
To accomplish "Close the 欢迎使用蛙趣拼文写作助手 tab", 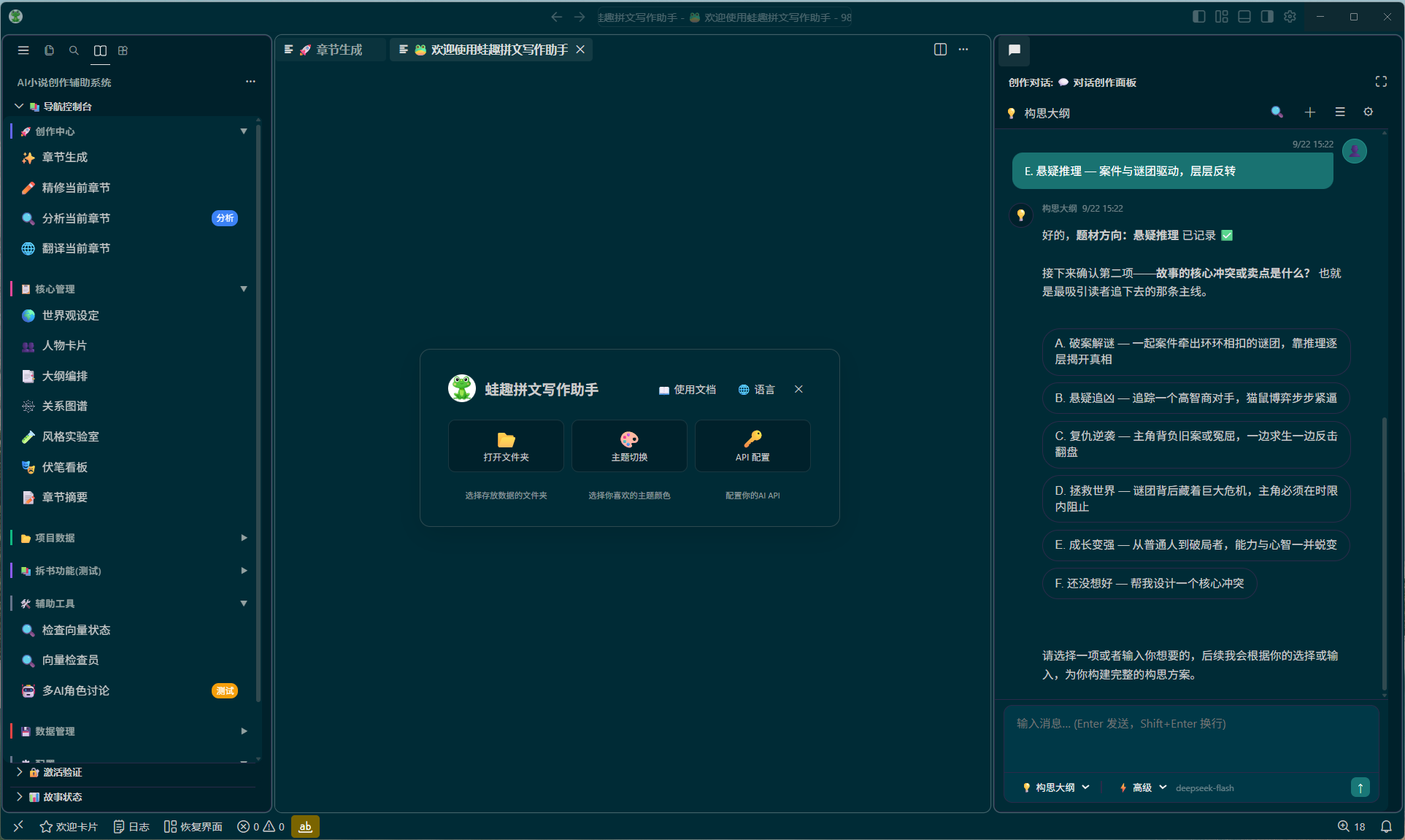I will click(x=580, y=50).
